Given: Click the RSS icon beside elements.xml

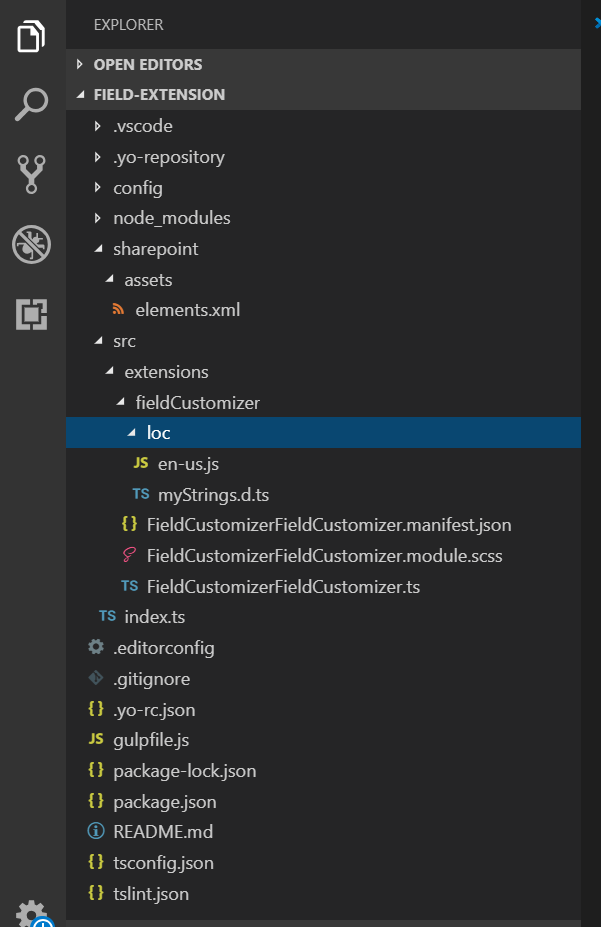Looking at the screenshot, I should (119, 309).
